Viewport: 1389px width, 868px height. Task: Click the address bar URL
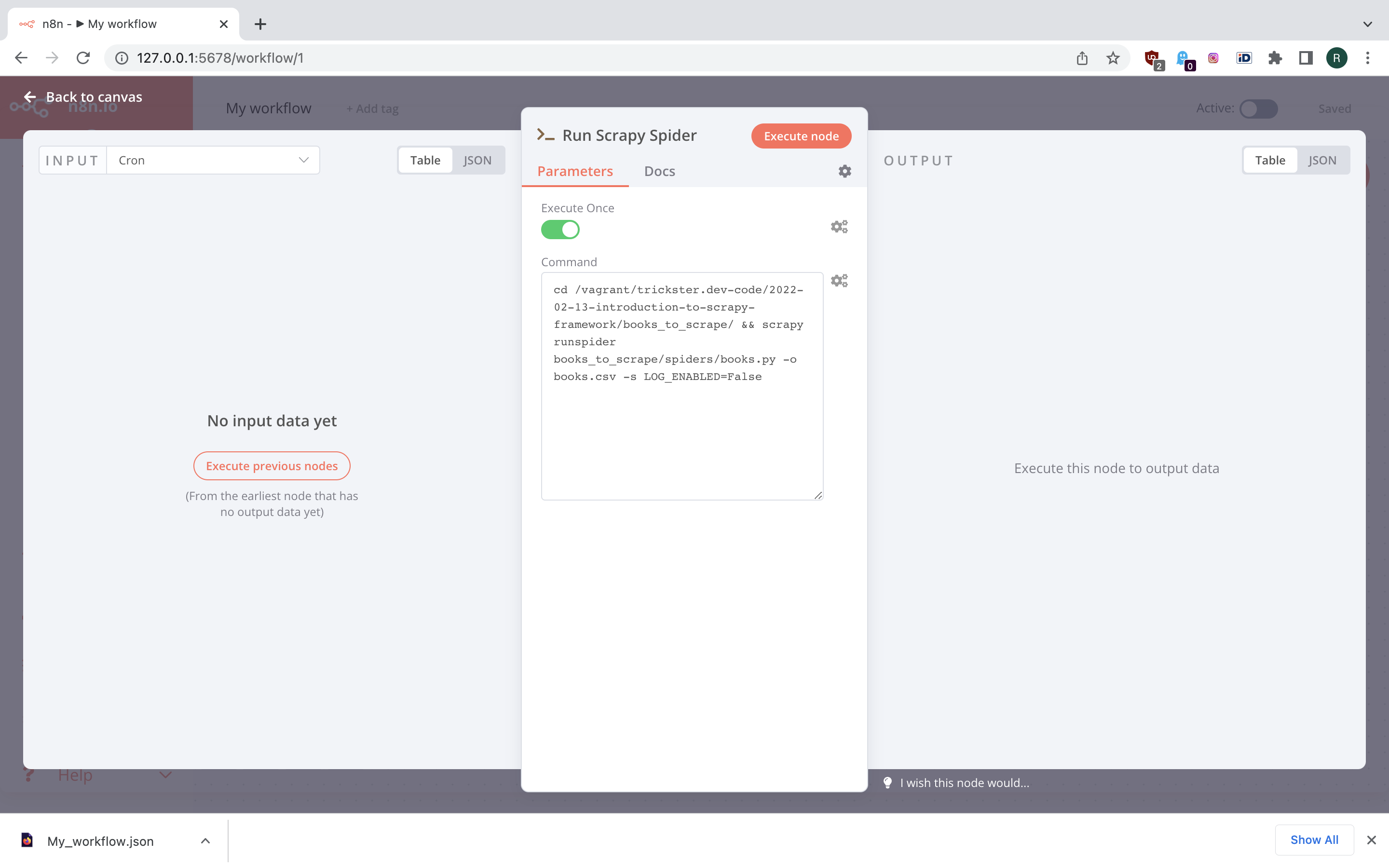pyautogui.click(x=220, y=58)
